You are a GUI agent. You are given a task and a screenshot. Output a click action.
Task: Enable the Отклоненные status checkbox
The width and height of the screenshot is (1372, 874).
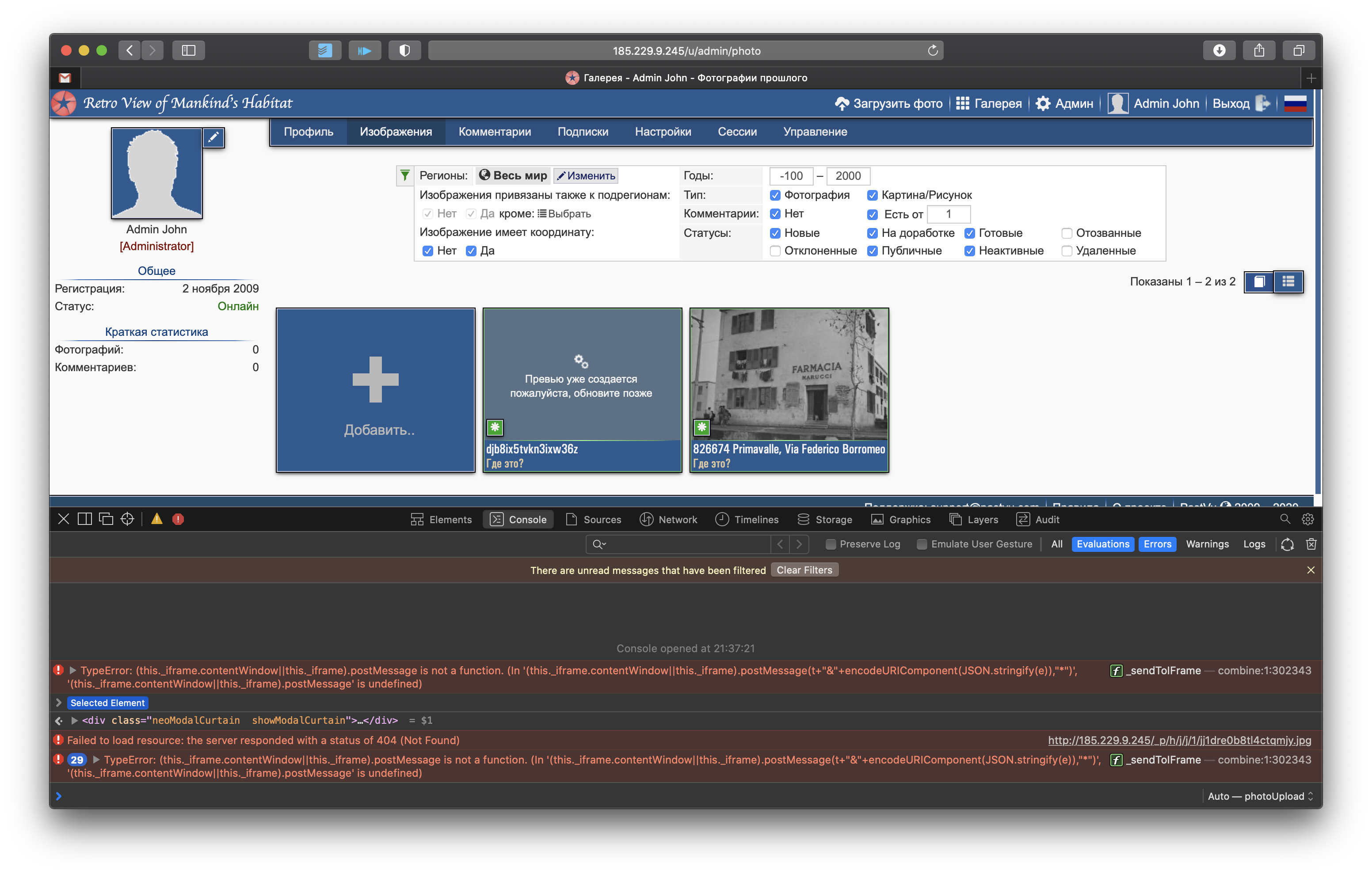pyautogui.click(x=775, y=251)
